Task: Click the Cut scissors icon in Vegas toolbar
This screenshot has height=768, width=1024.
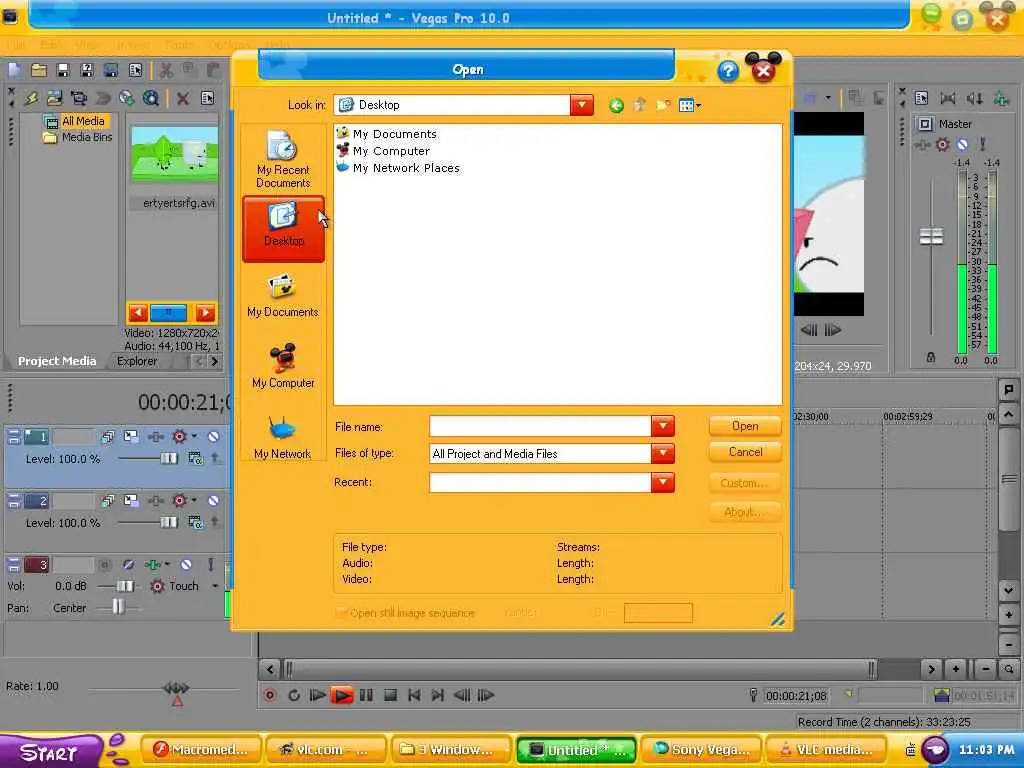Action: pyautogui.click(x=167, y=70)
